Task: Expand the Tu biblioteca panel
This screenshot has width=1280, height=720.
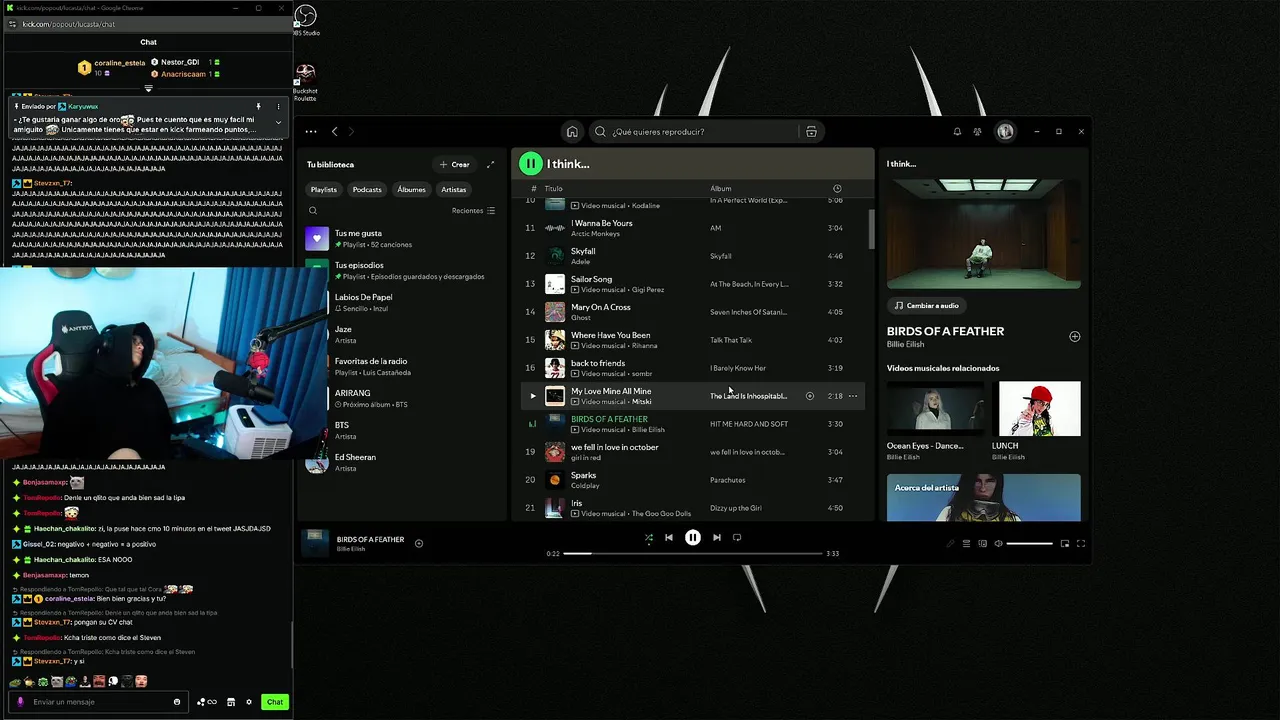Action: tap(490, 164)
